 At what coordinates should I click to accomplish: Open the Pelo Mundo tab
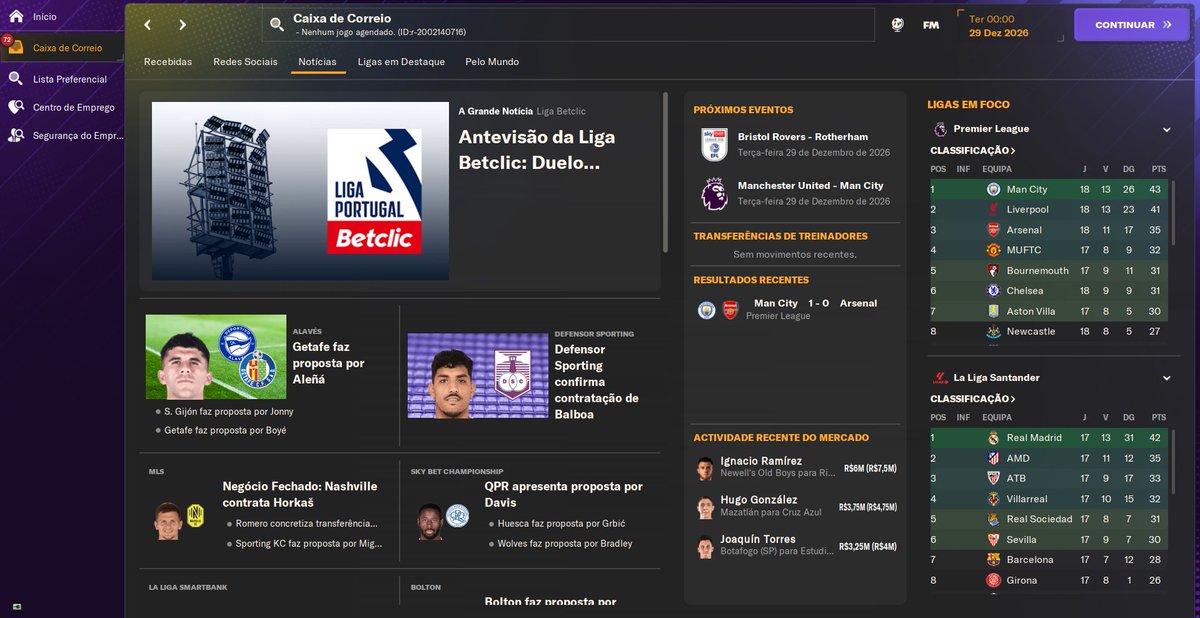492,62
